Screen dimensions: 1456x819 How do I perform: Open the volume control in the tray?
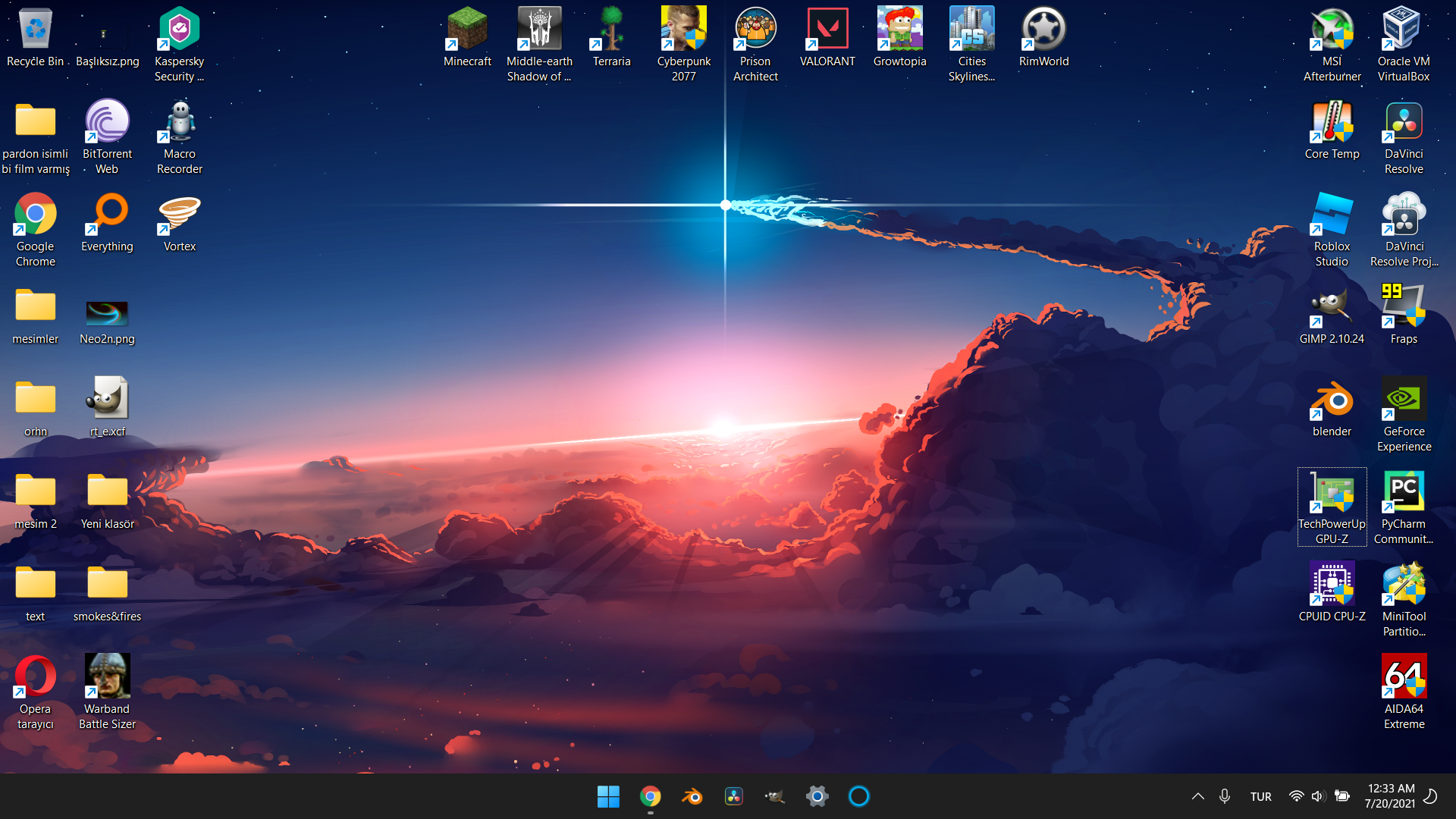tap(1318, 796)
